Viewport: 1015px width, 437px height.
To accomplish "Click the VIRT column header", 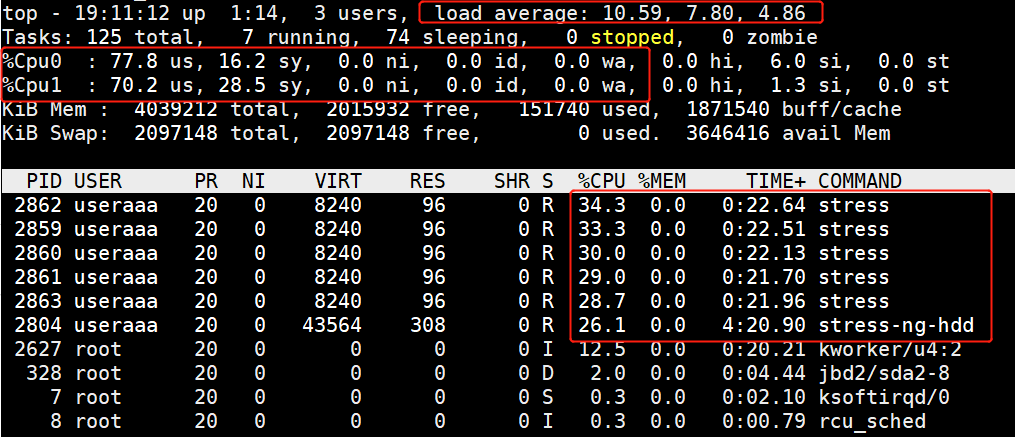I will [337, 180].
